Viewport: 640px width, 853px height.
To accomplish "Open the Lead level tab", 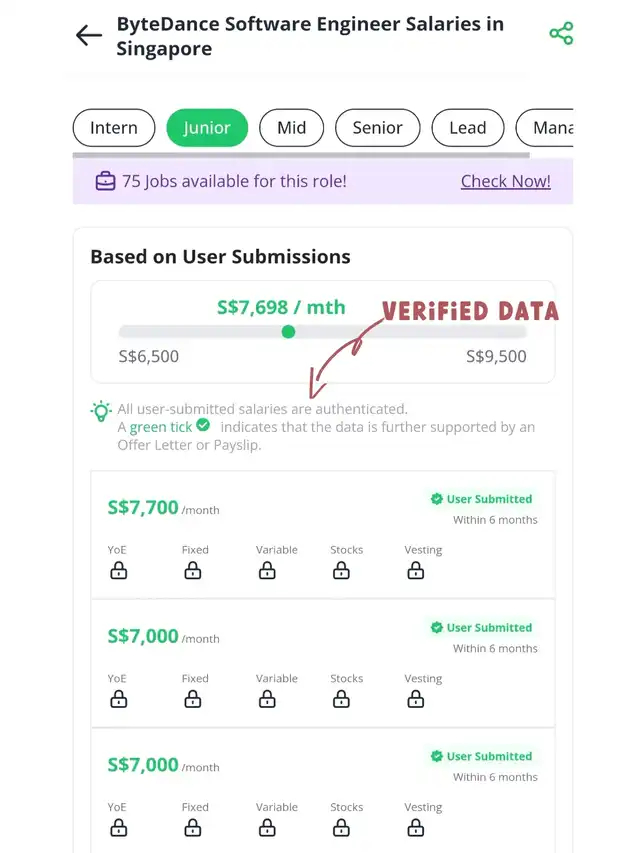I will tap(467, 128).
